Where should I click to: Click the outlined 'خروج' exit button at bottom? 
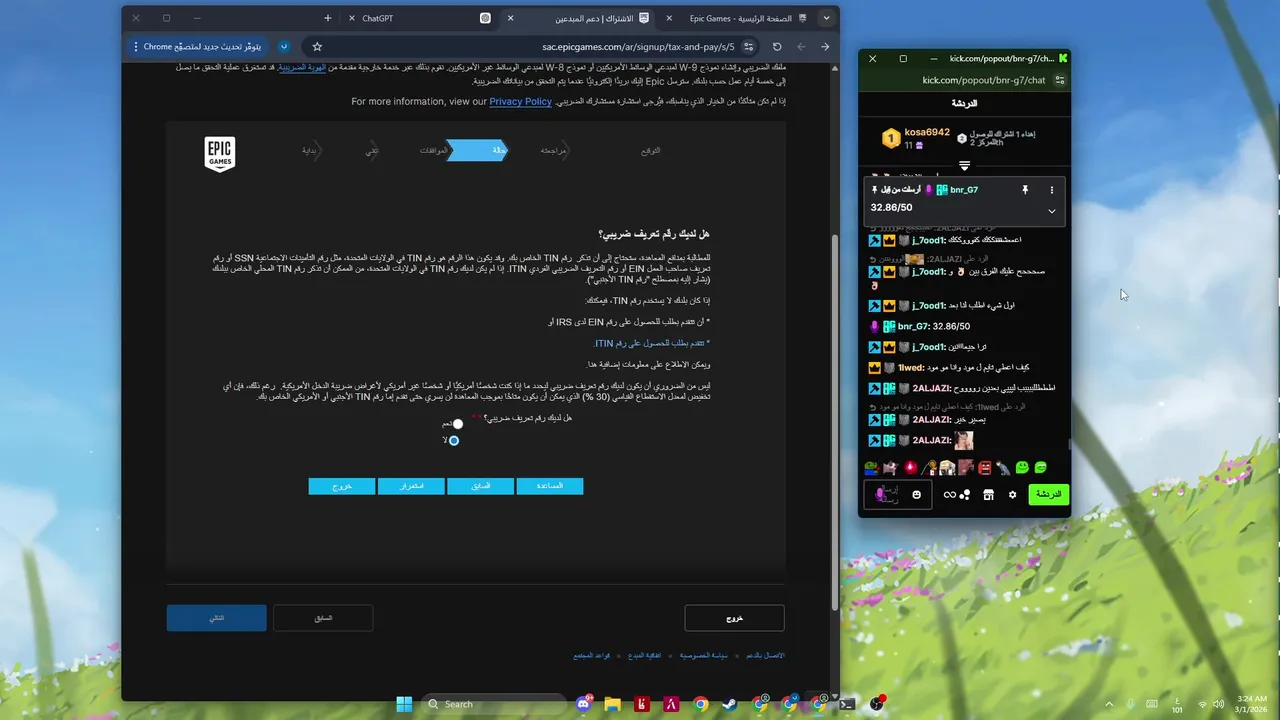734,618
